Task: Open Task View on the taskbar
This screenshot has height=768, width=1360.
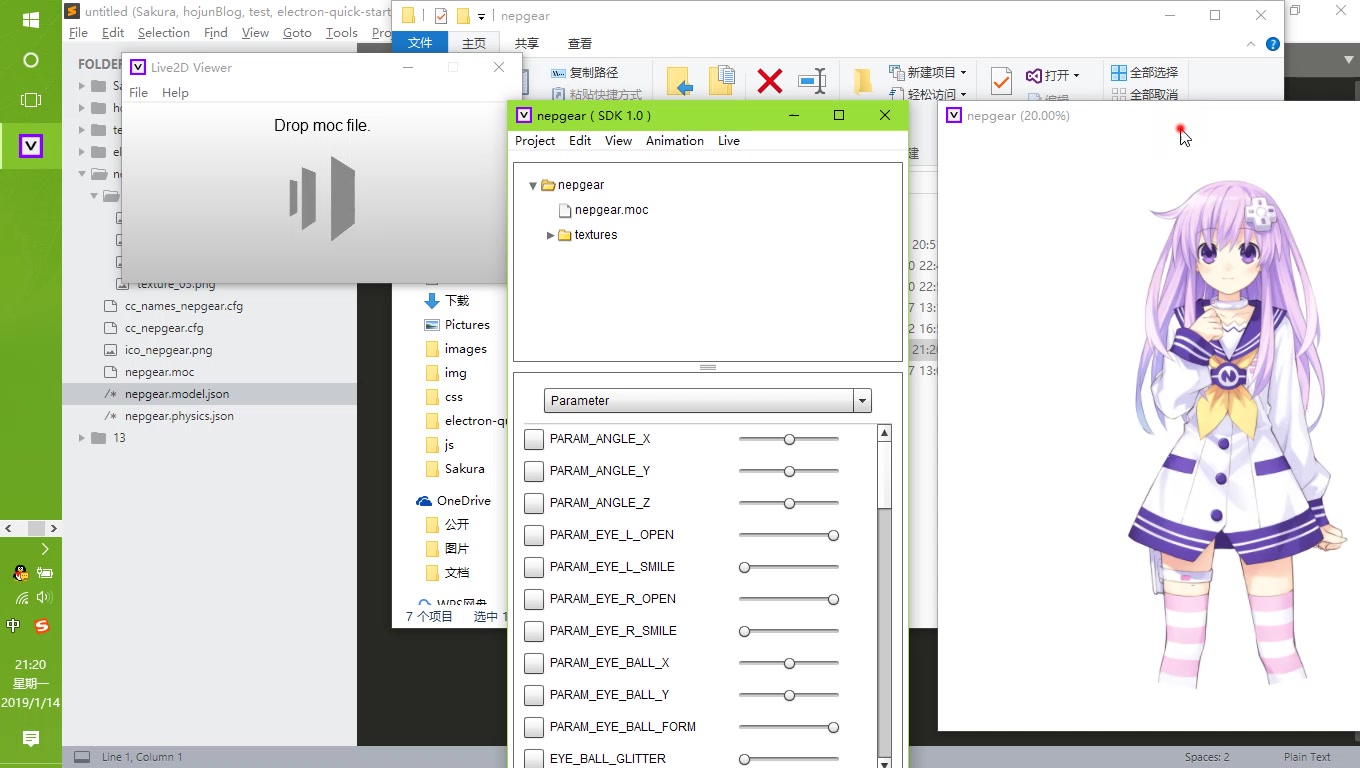Action: click(31, 100)
